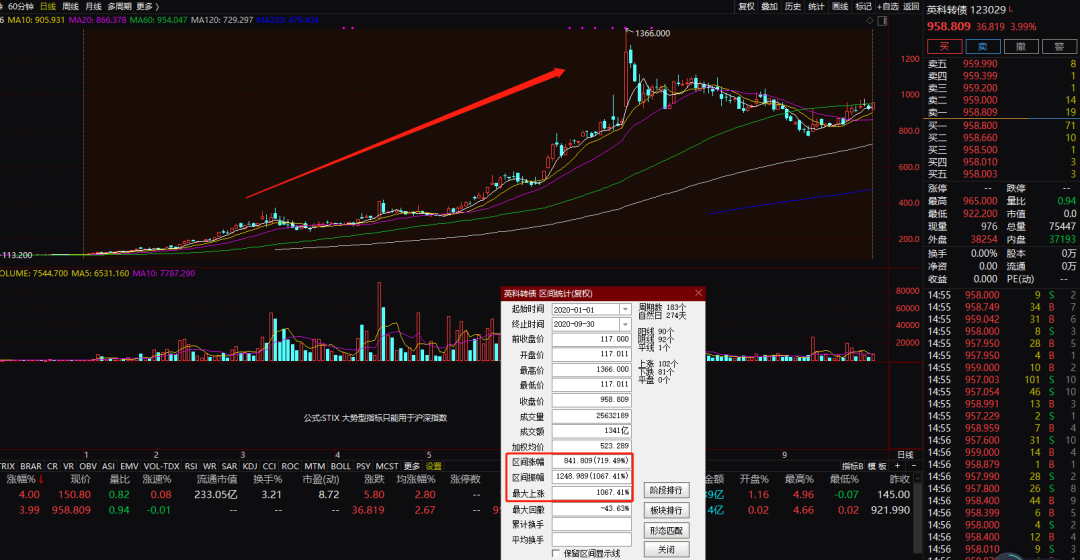Click the 返回 back button
The height and width of the screenshot is (560, 1080).
point(911,6)
